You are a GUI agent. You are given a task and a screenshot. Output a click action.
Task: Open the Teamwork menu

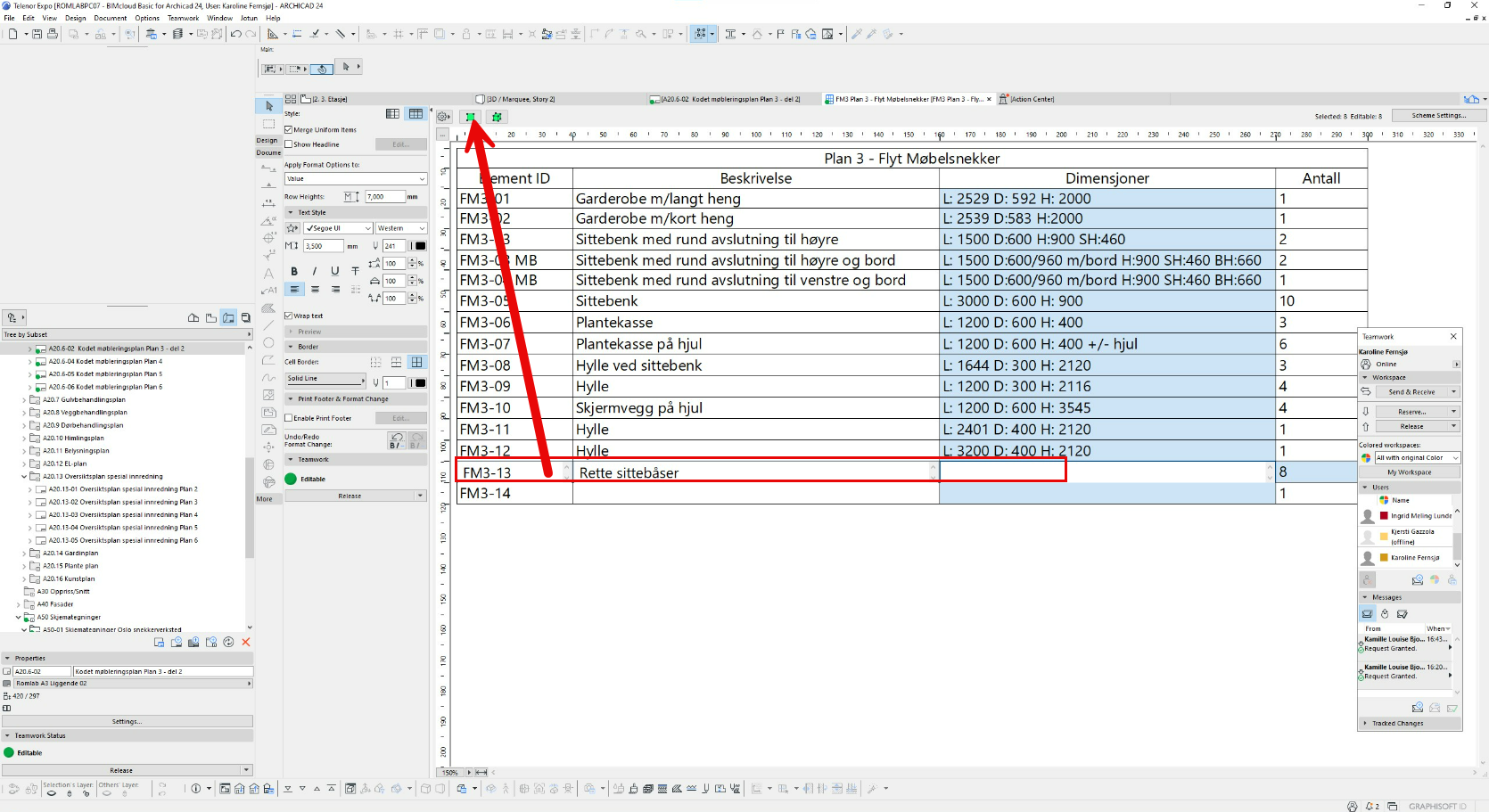point(183,18)
